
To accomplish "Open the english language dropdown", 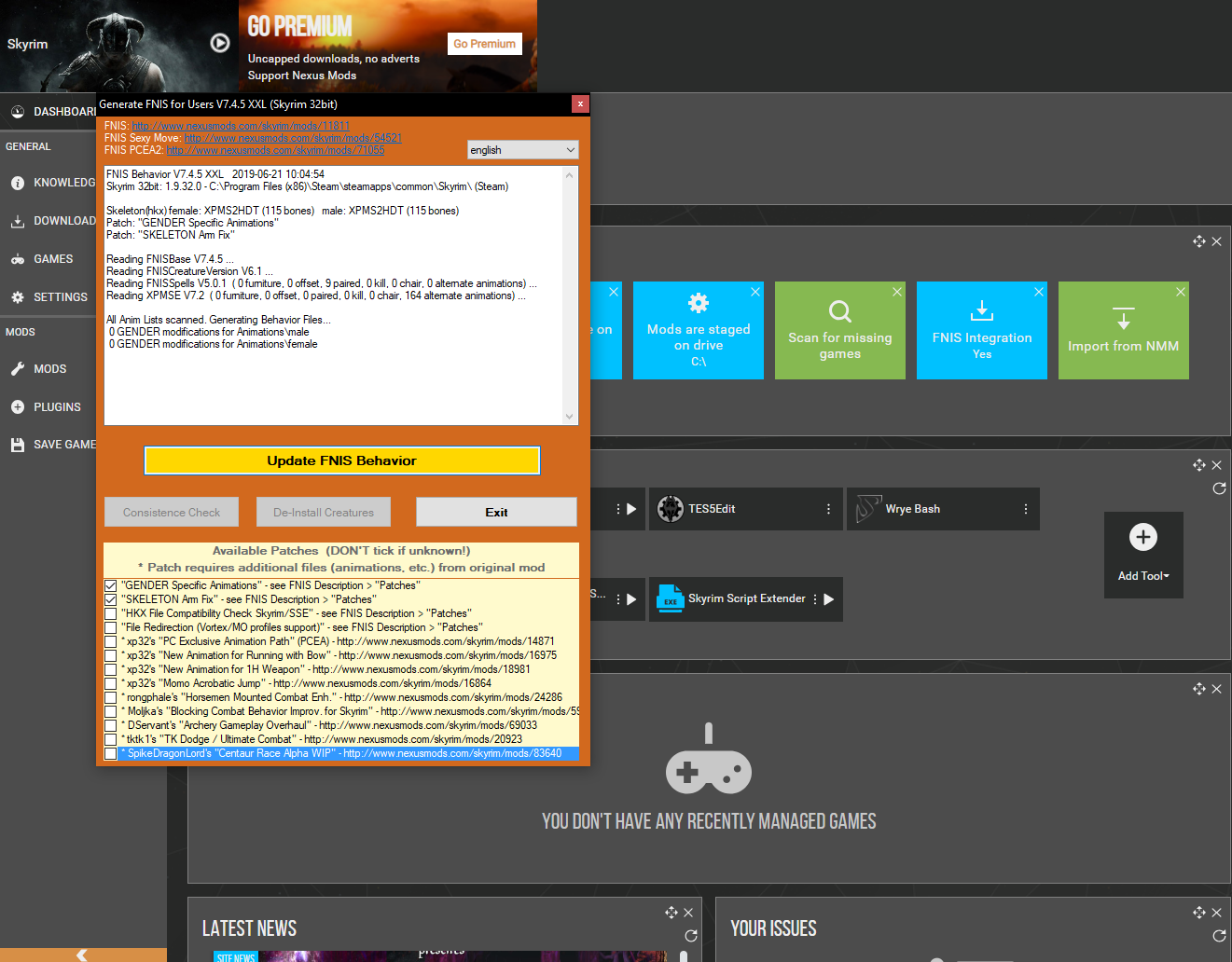I will click(523, 150).
